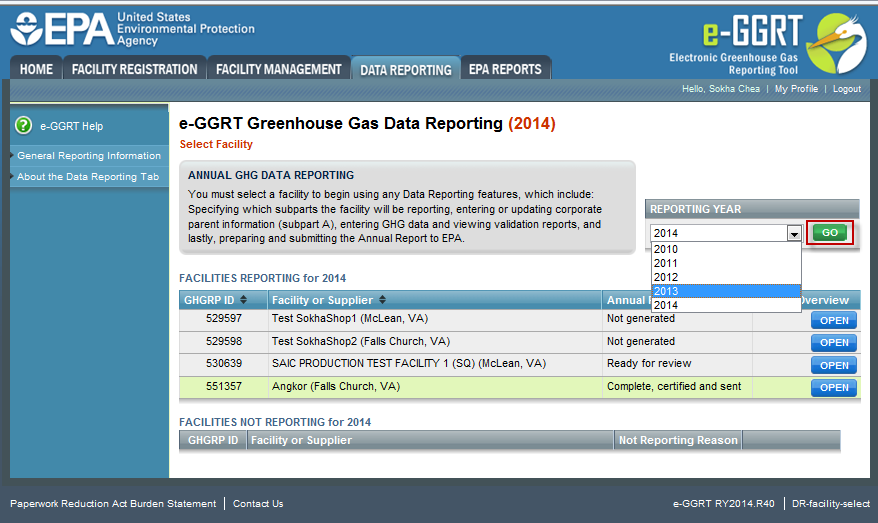Screen dimensions: 878x523
Task: Sort table by GHGRP ID arrows
Action: coord(243,300)
